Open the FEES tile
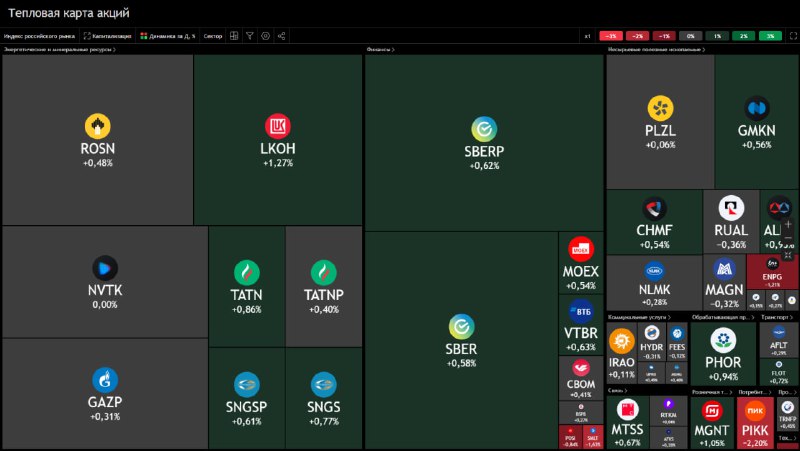The image size is (800, 451). [677, 341]
